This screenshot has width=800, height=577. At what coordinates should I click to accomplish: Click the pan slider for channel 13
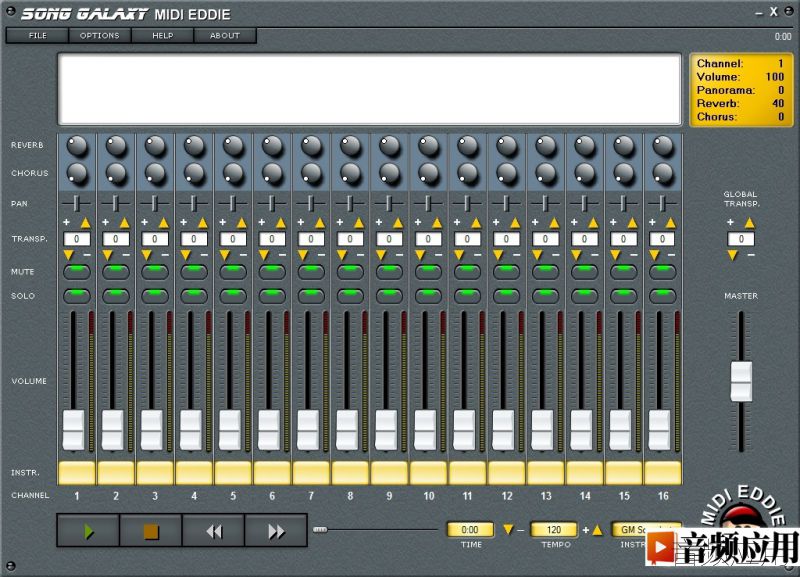point(545,203)
